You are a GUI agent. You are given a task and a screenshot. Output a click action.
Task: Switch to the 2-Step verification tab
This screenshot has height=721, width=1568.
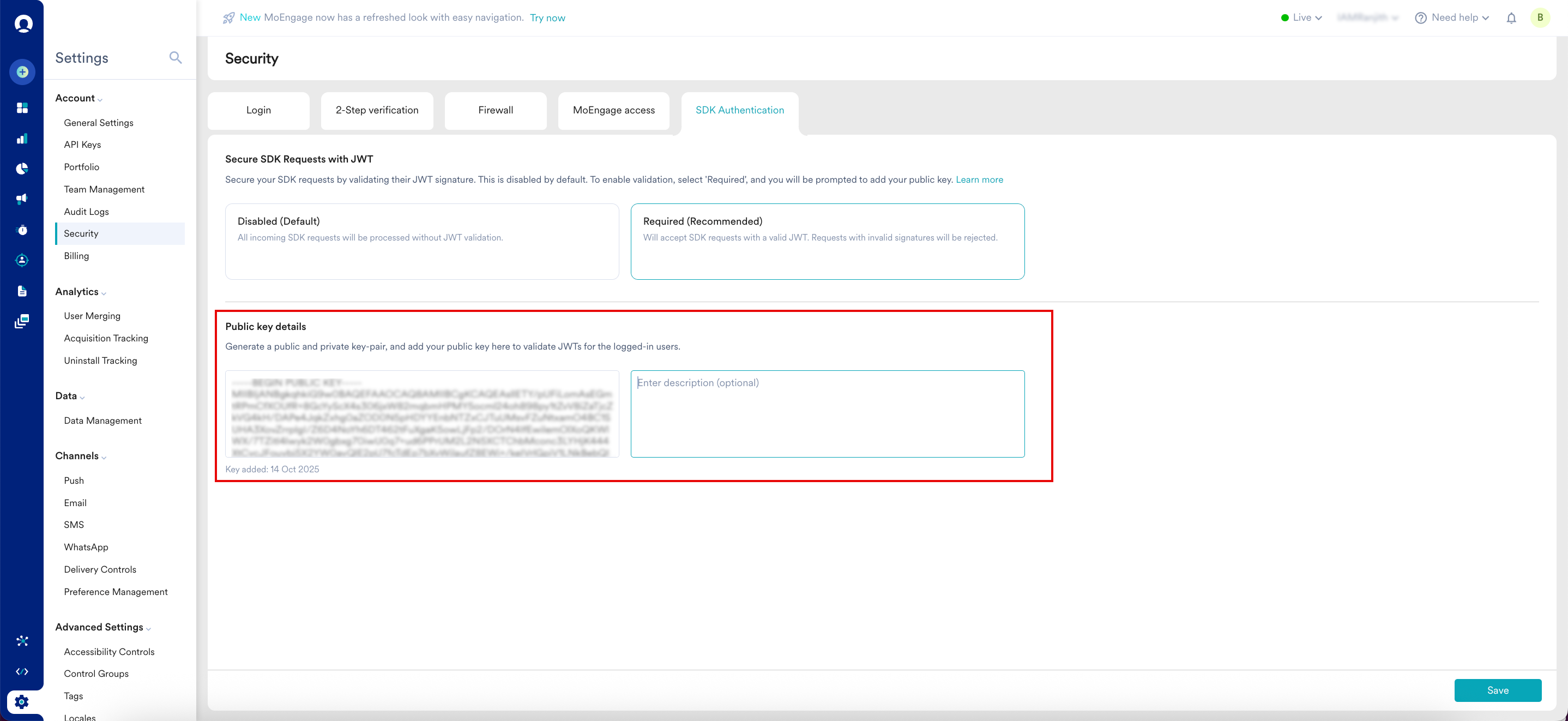point(377,110)
